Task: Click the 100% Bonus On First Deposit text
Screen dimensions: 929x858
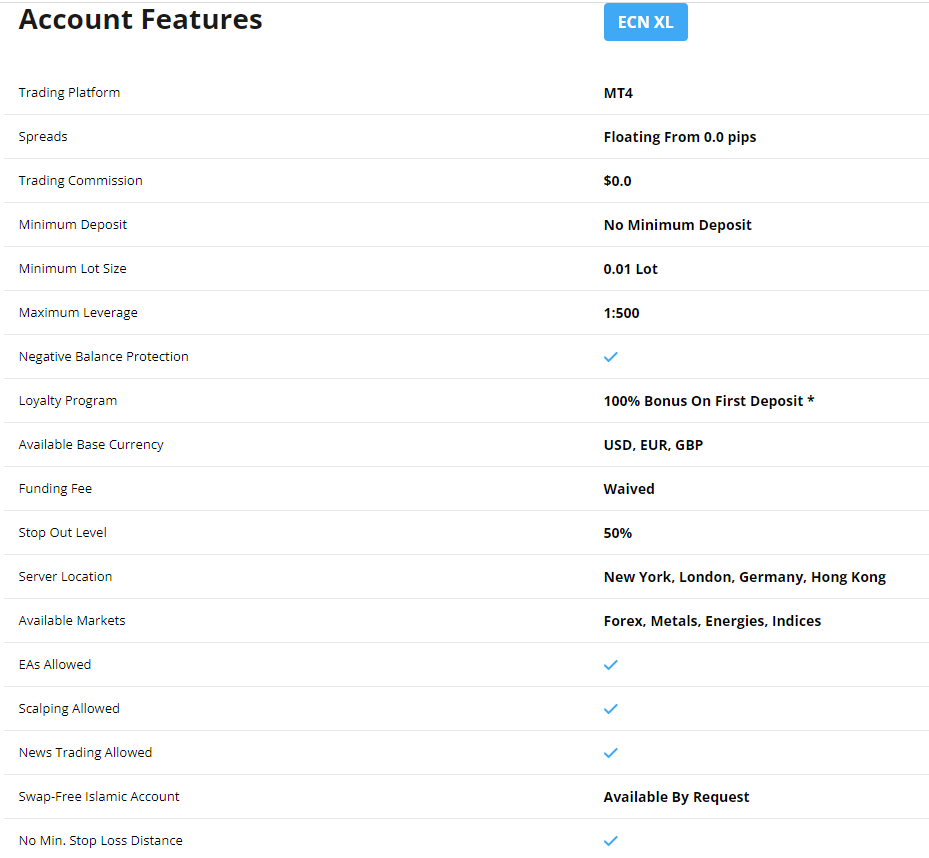Action: pyautogui.click(x=708, y=401)
